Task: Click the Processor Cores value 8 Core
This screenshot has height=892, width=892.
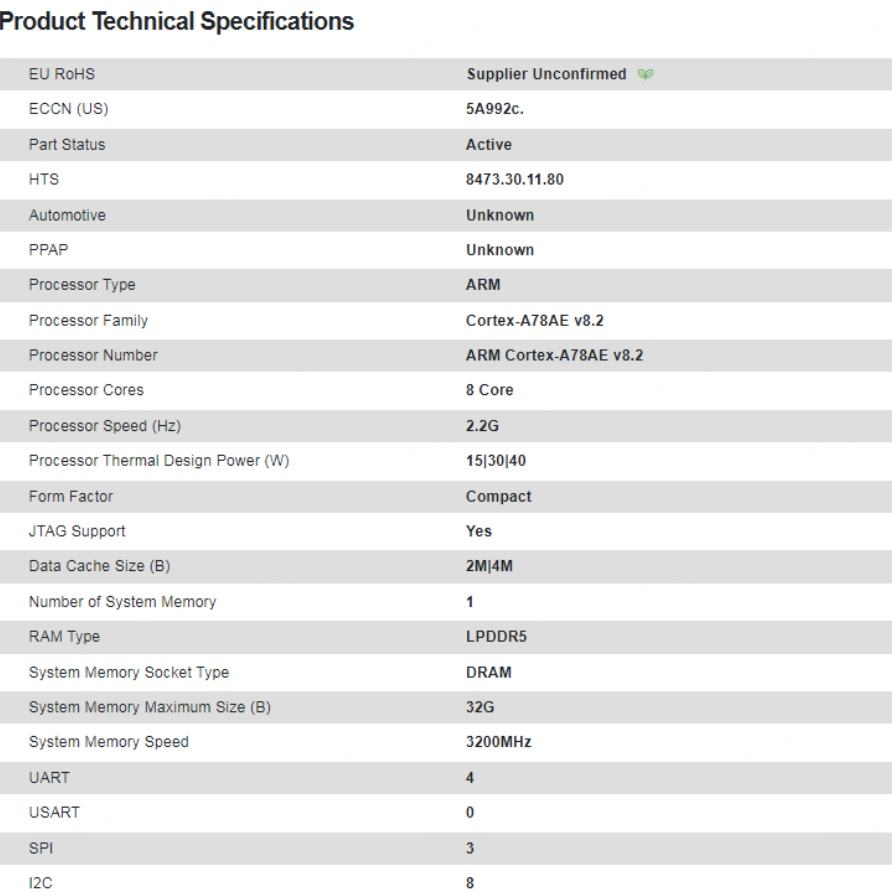Action: click(490, 390)
